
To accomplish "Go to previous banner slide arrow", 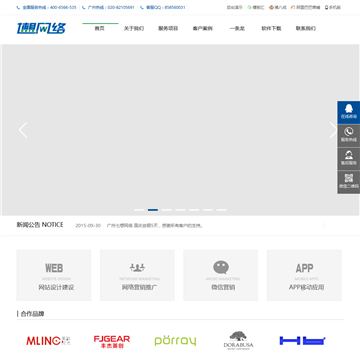I will pyautogui.click(x=23, y=130).
